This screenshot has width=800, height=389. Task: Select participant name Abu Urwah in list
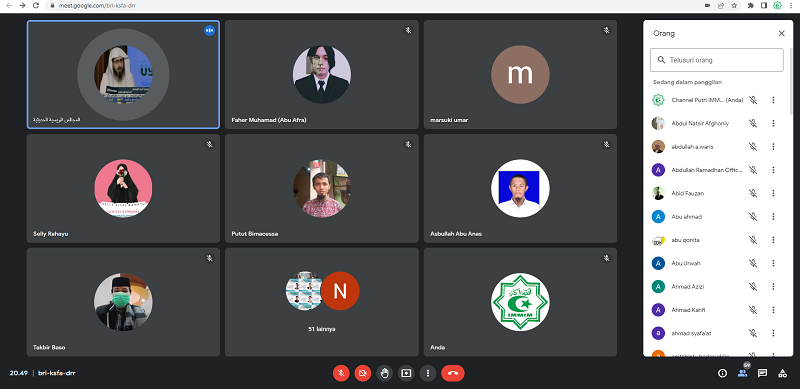(686, 263)
